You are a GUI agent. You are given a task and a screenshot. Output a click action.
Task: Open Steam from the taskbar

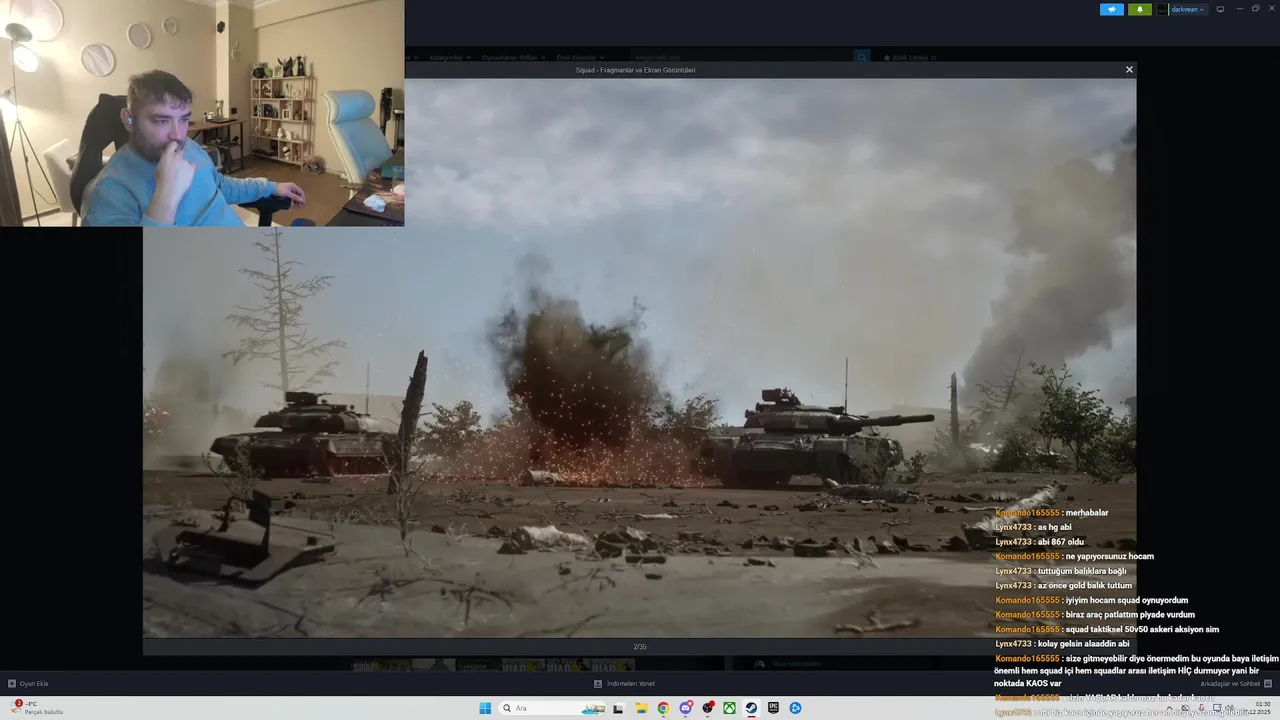coord(751,708)
